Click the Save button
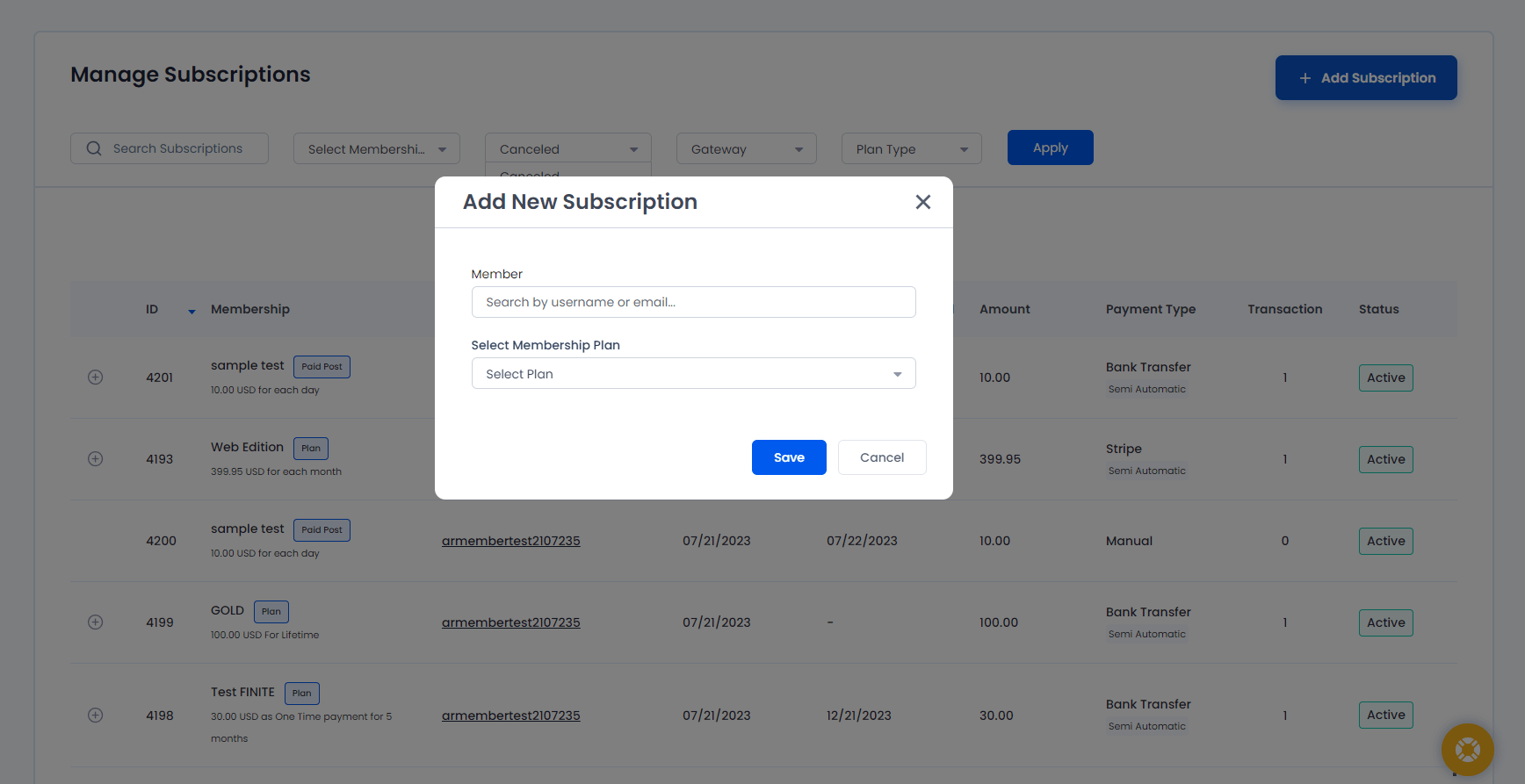The height and width of the screenshot is (784, 1525). 788,457
